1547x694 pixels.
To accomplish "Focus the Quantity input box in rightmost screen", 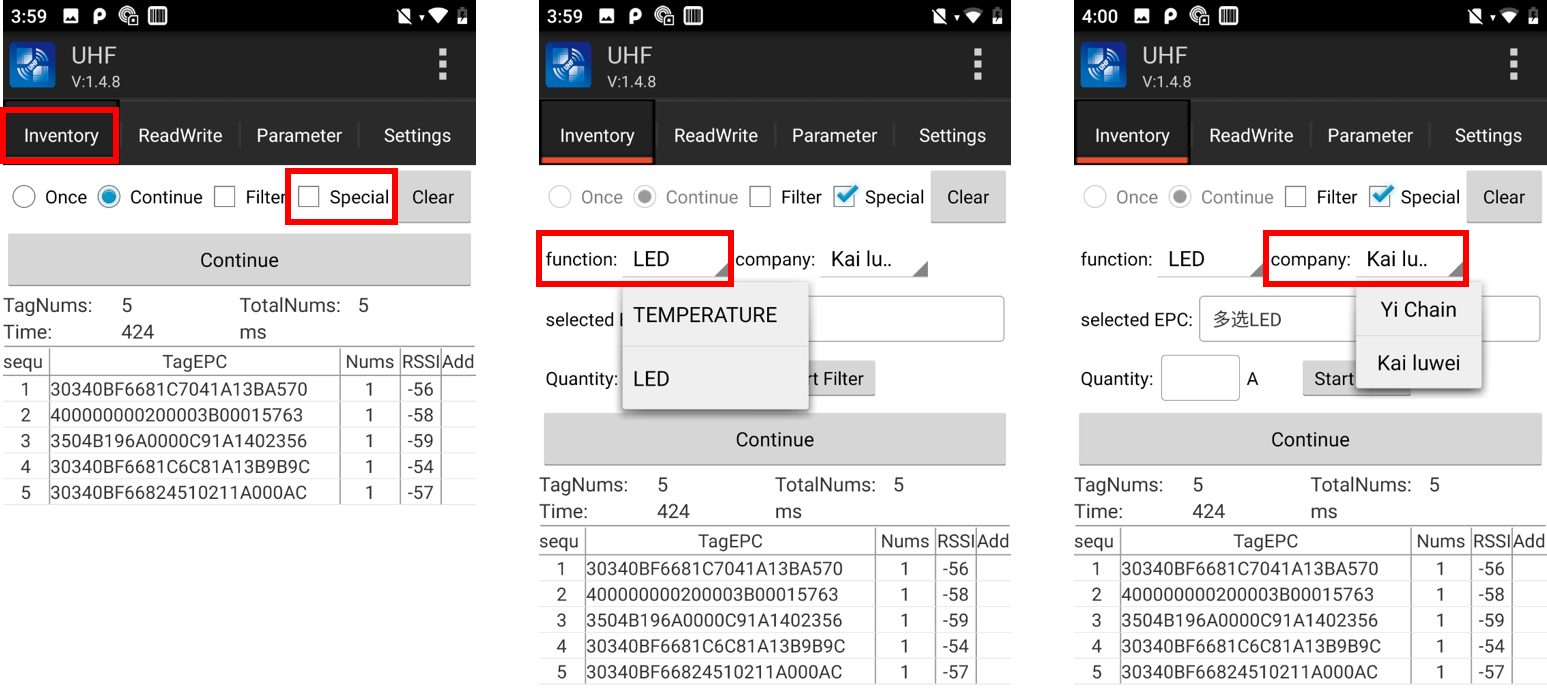I will (x=1199, y=379).
